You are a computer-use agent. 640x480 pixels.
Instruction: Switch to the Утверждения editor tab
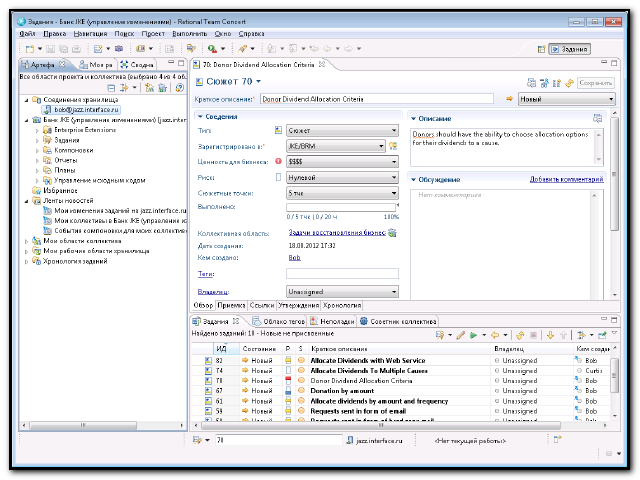(298, 305)
